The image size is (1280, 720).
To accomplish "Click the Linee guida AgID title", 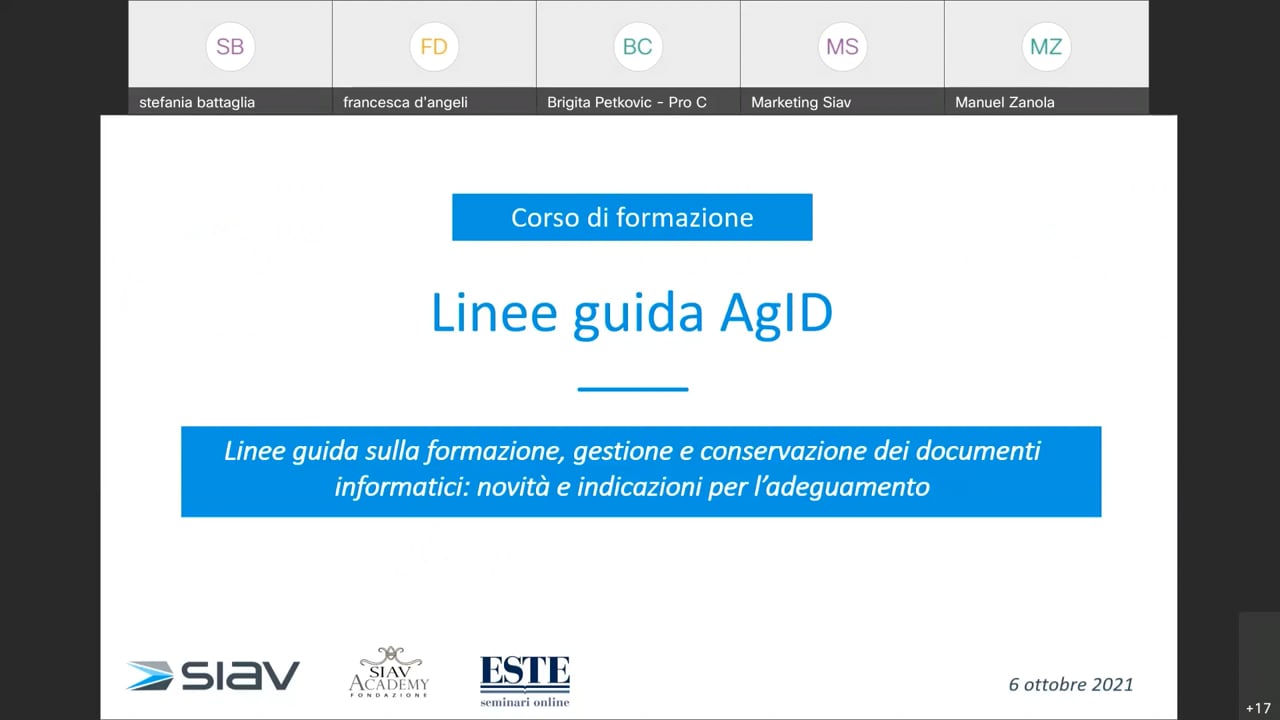I will tap(632, 313).
